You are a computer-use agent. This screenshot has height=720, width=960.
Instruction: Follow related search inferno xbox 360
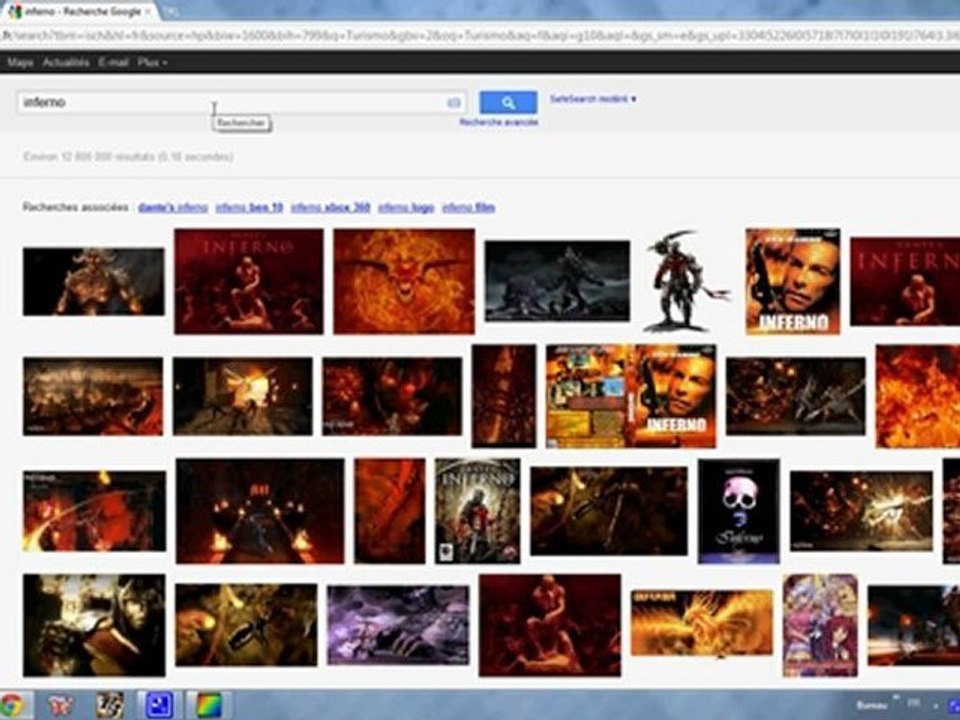330,208
